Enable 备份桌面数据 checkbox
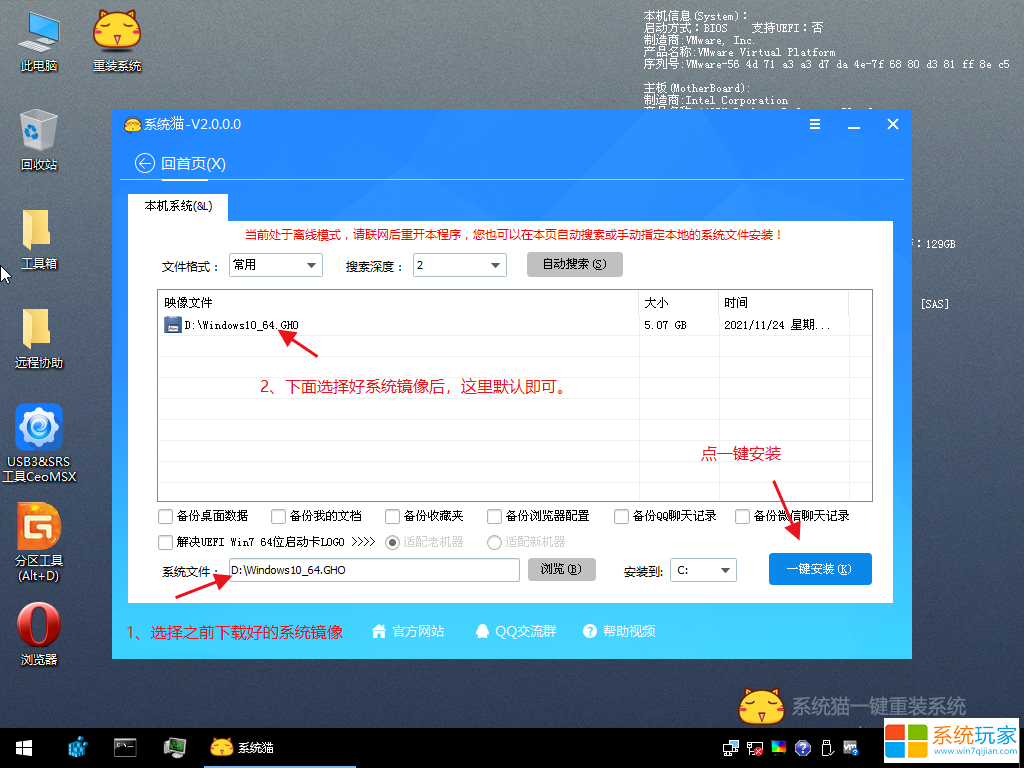Image resolution: width=1024 pixels, height=768 pixels. click(165, 517)
